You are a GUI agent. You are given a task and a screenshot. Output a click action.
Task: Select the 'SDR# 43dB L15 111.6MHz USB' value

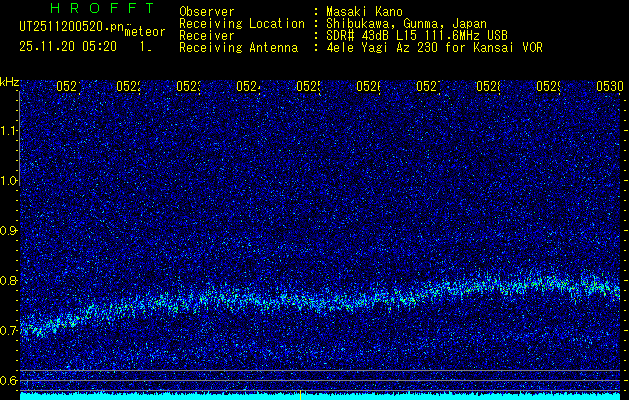click(x=417, y=36)
